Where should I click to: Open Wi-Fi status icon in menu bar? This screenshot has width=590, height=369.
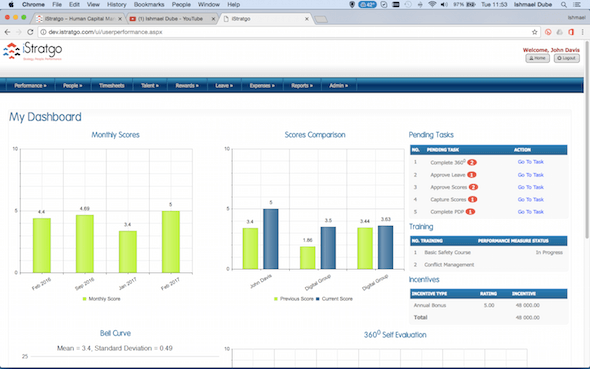pyautogui.click(x=432, y=5)
